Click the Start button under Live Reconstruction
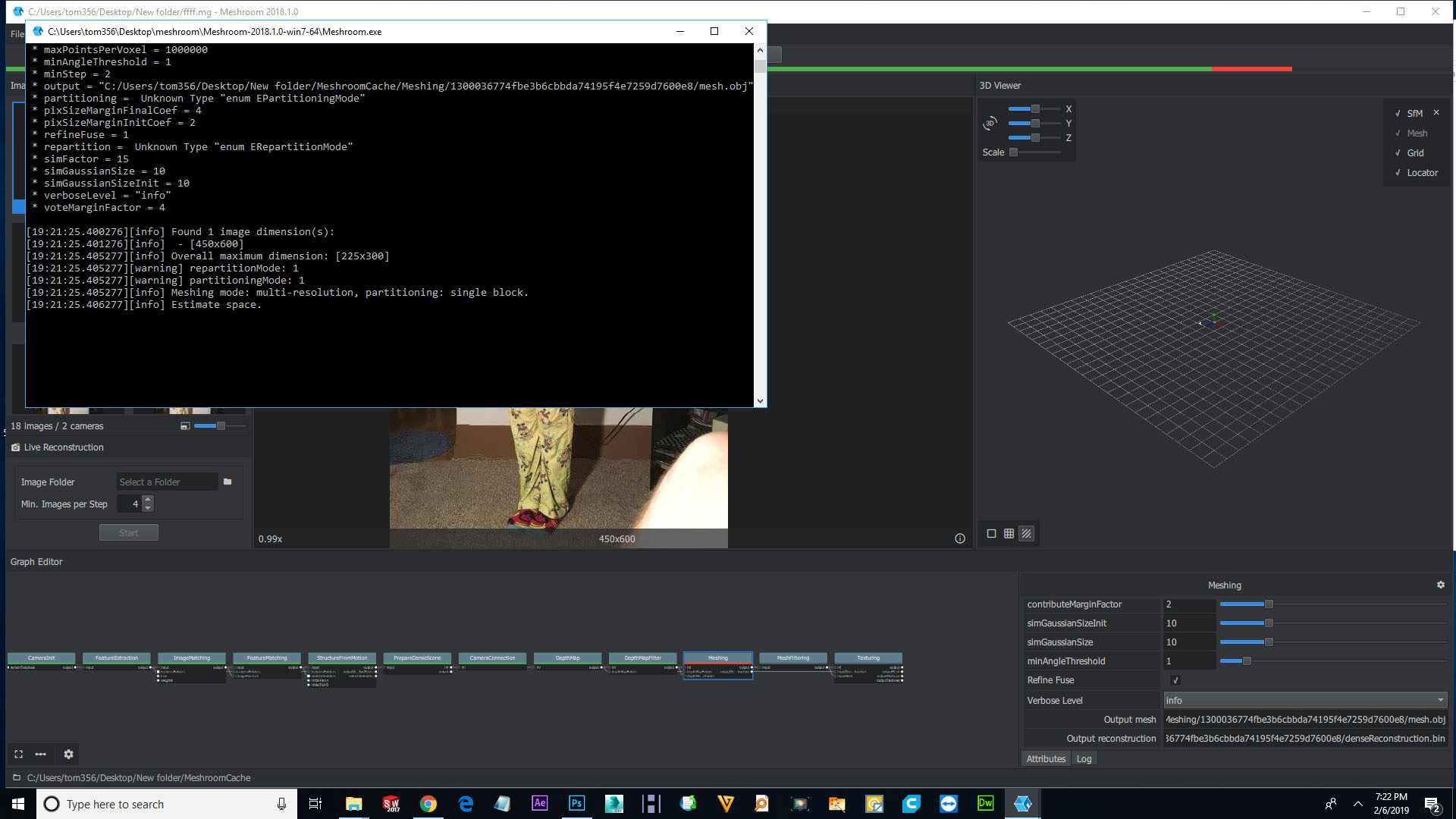The height and width of the screenshot is (819, 1456). point(128,532)
